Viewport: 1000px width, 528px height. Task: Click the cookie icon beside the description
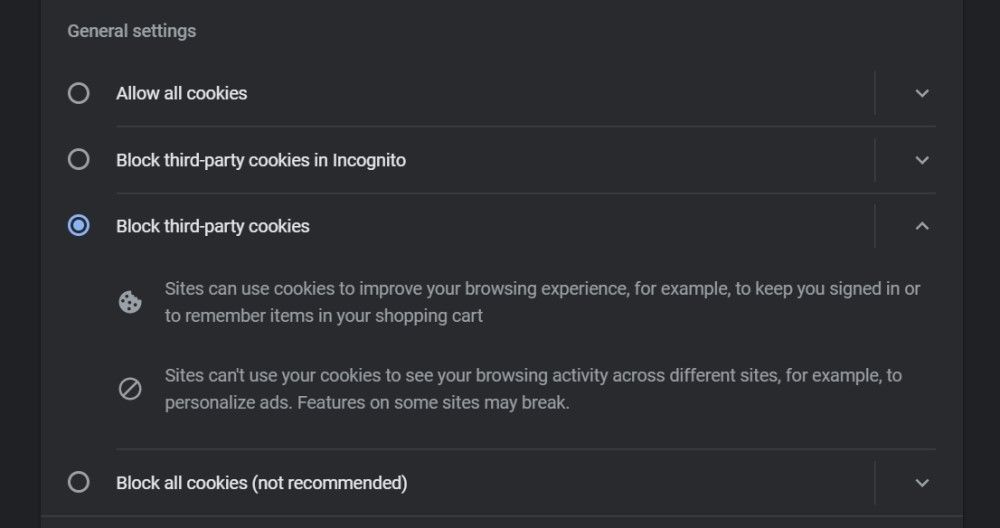point(130,302)
